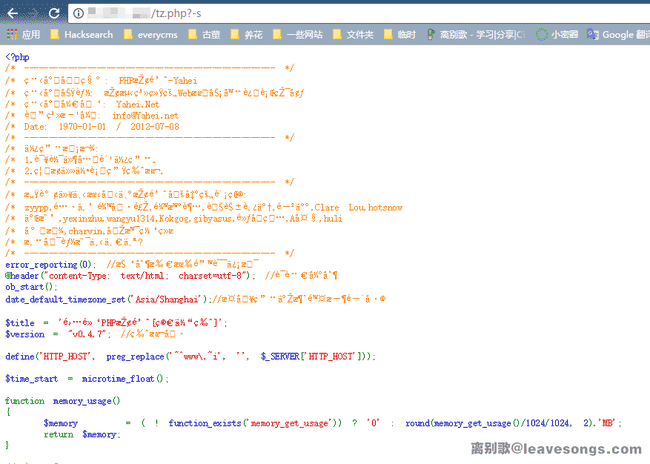The image size is (650, 464).
Task: Click the opening <?php tag text
Action: pyautogui.click(x=17, y=58)
